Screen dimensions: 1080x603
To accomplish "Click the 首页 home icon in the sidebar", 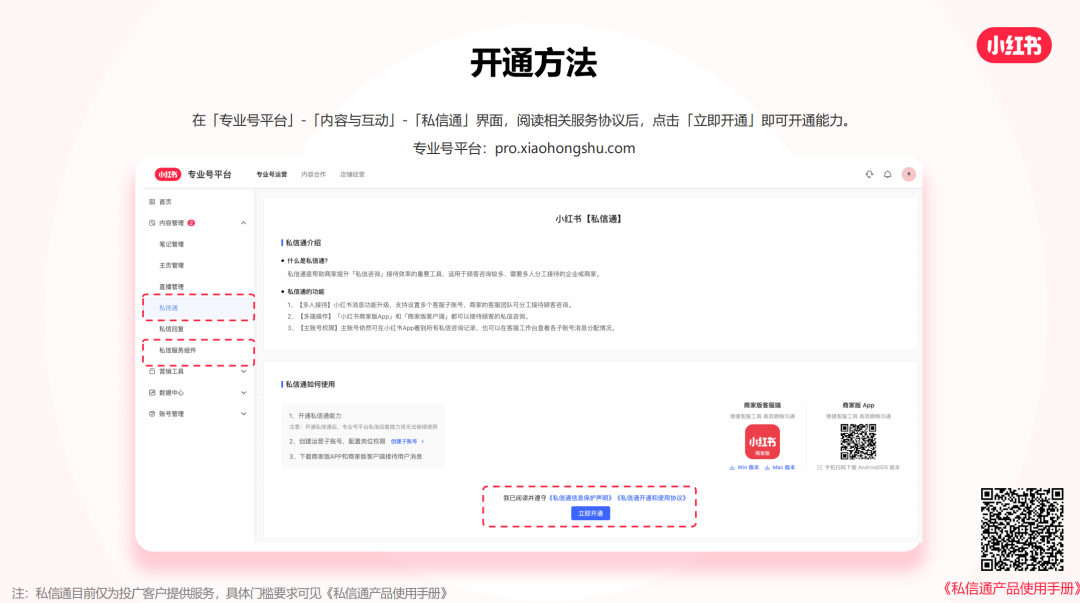I will (151, 204).
